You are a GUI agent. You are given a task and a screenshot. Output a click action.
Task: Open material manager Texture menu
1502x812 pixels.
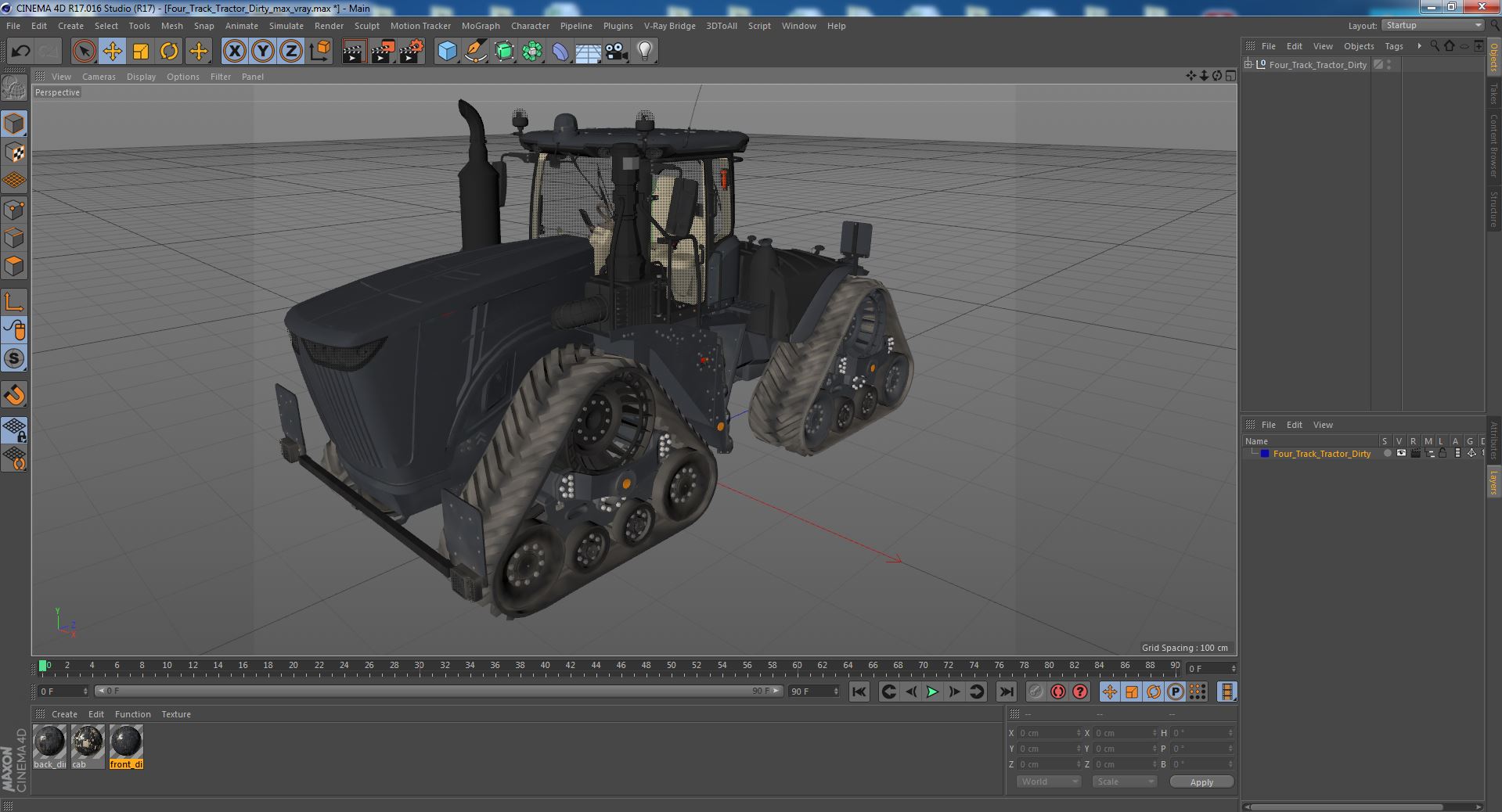coord(176,714)
